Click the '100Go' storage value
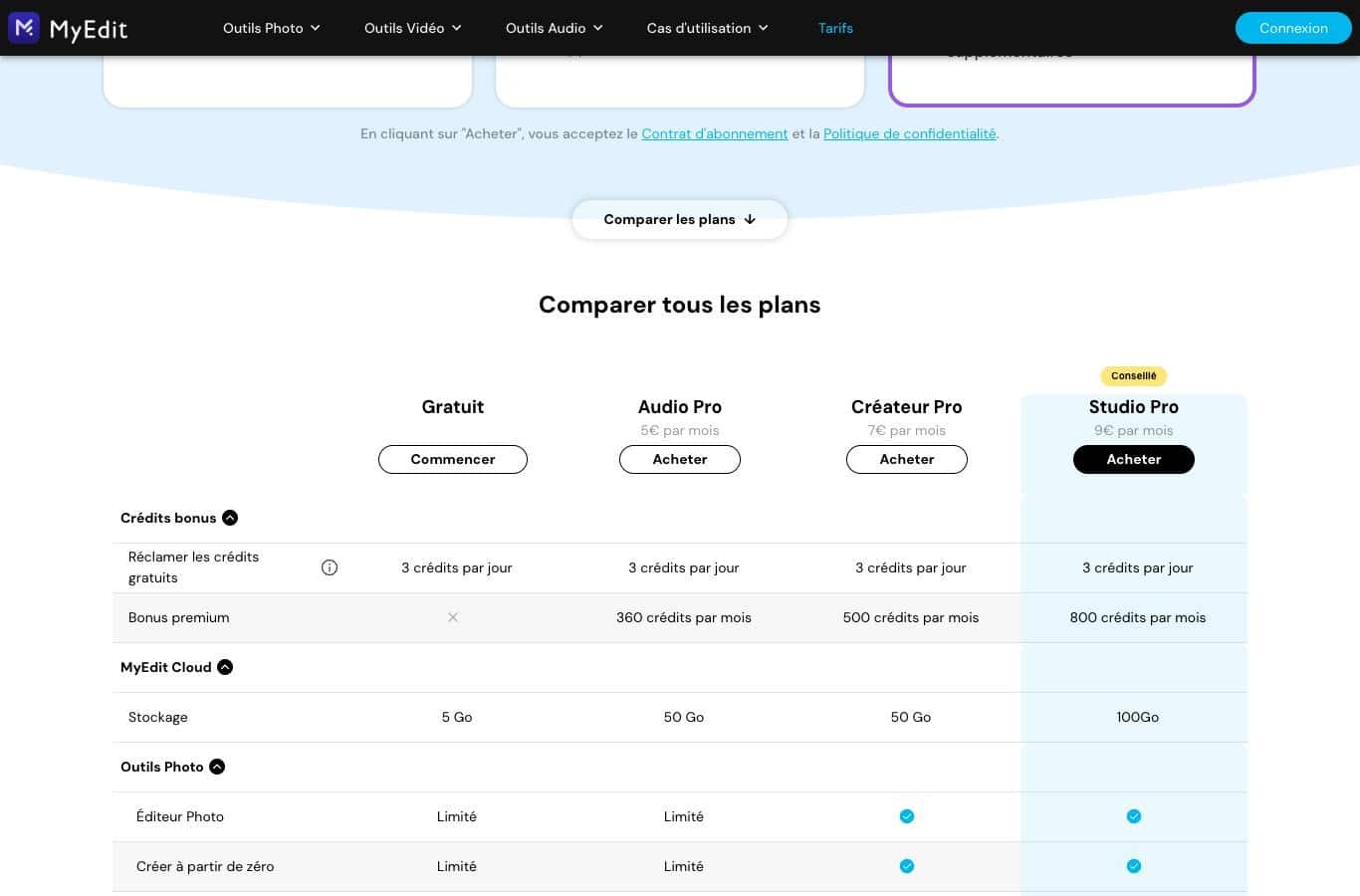 click(x=1138, y=717)
